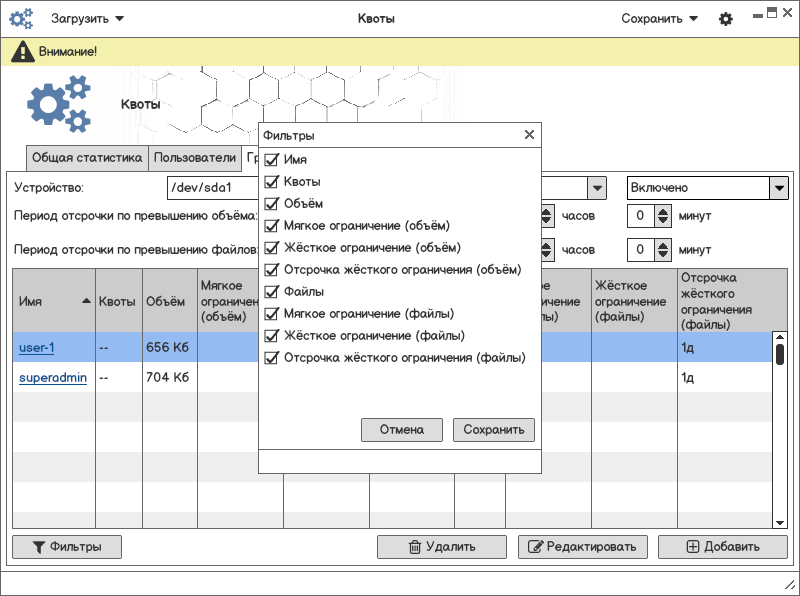
Task: Sort by the Квоты column header
Action: click(x=118, y=301)
